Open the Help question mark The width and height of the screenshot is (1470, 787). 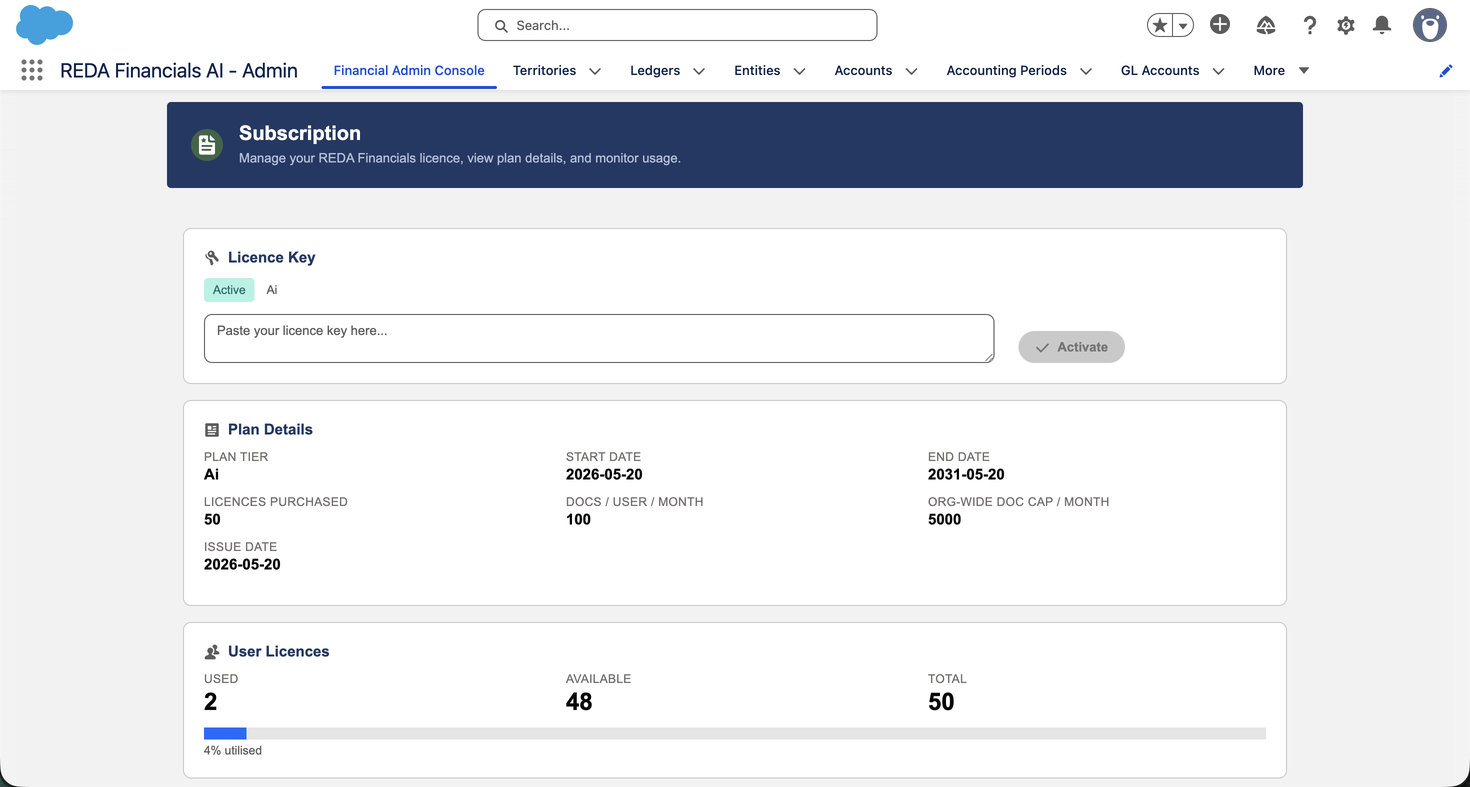pos(1310,25)
